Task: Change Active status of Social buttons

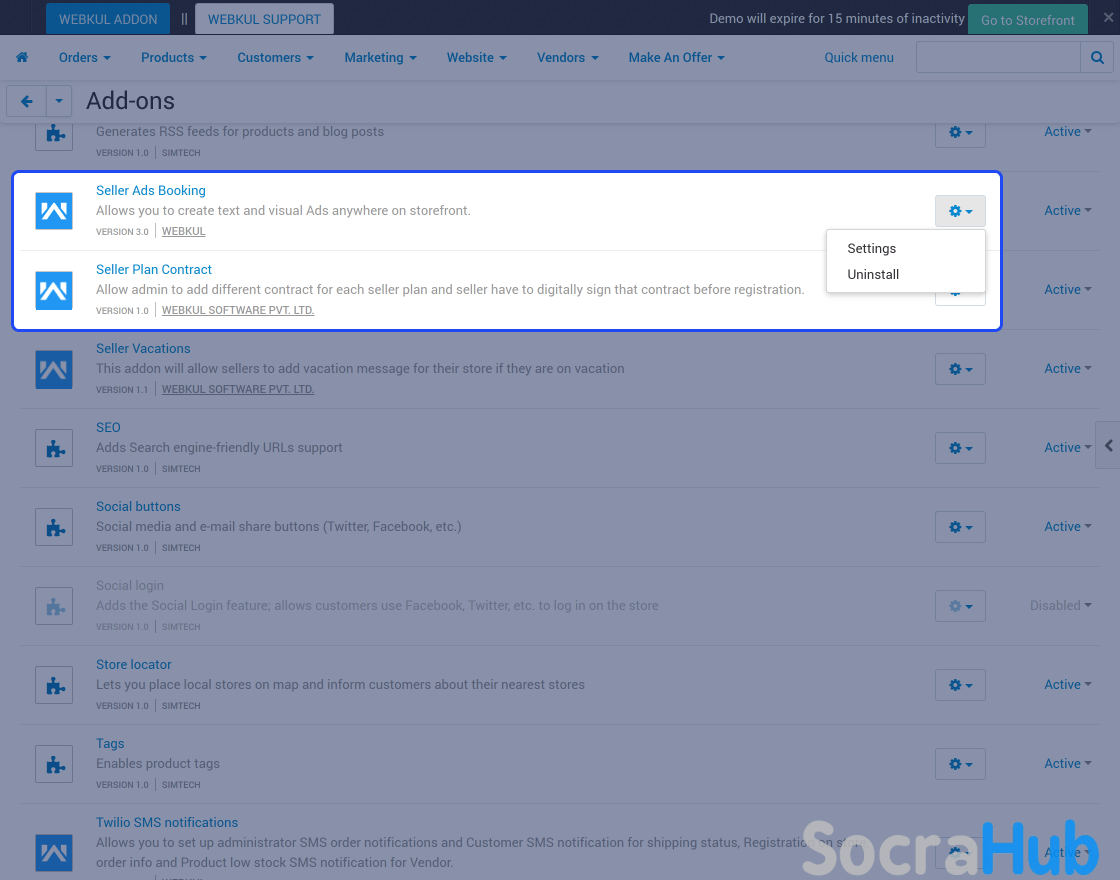Action: tap(1067, 526)
